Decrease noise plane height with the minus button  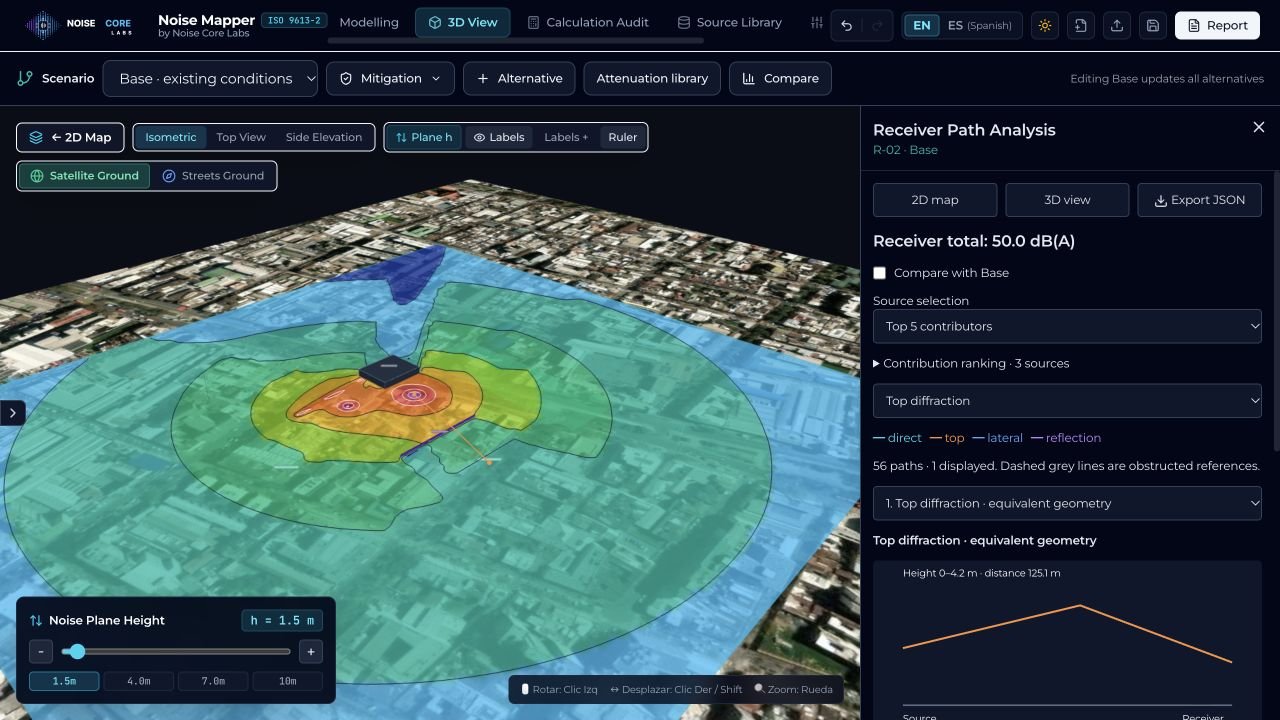pyautogui.click(x=41, y=652)
